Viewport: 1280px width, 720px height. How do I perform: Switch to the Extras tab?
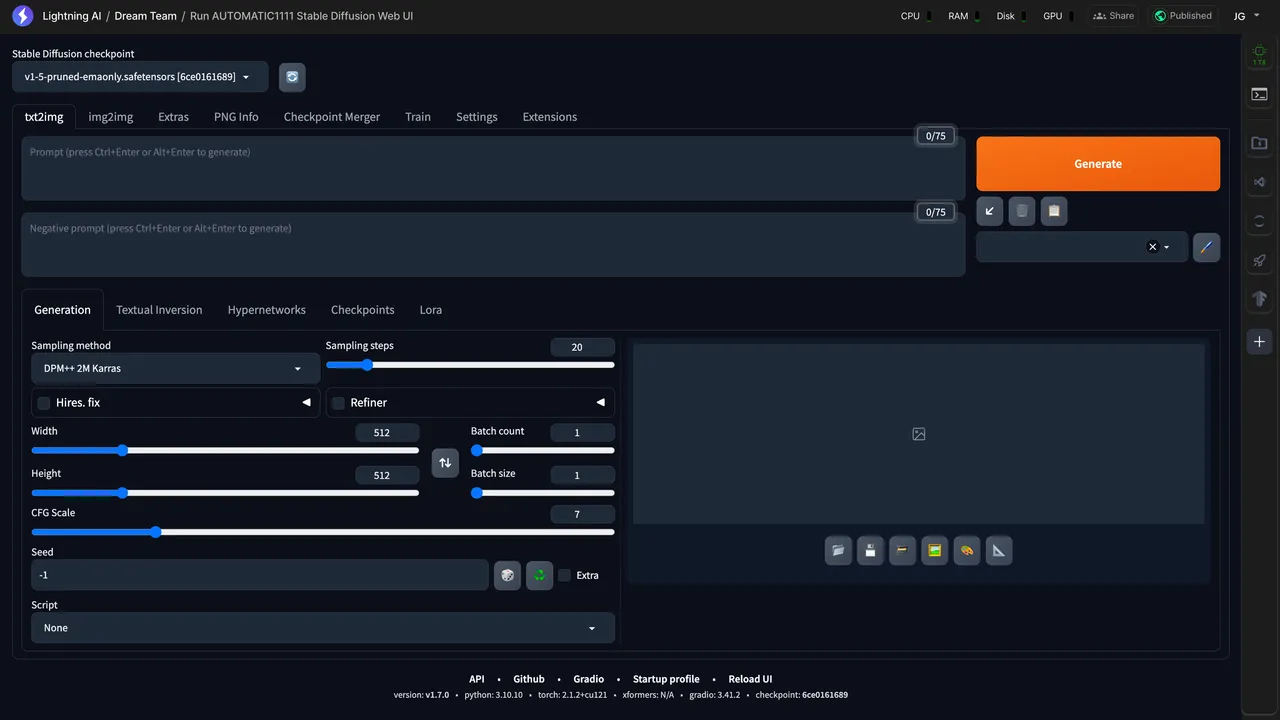point(173,117)
